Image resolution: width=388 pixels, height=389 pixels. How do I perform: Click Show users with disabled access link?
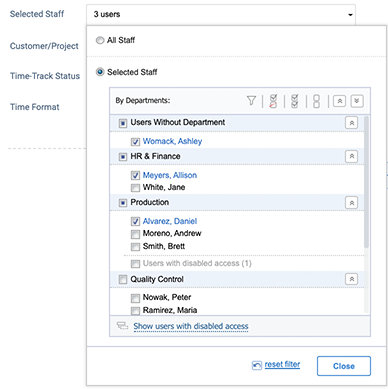[191, 326]
